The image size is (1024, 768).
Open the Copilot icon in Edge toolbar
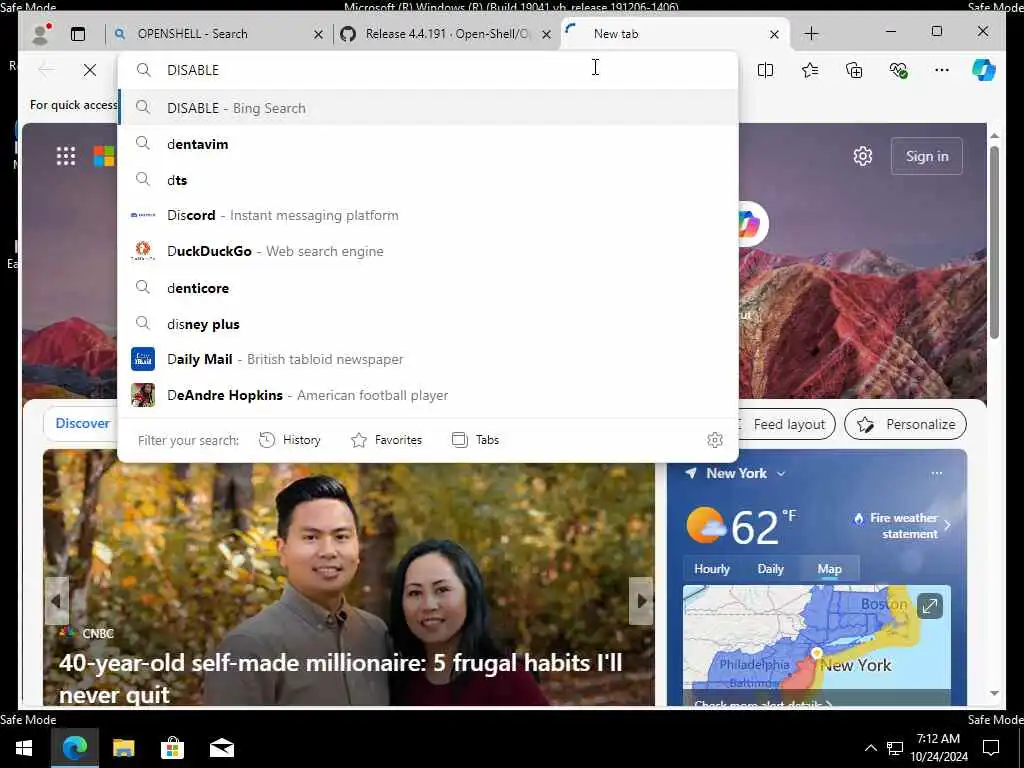[984, 70]
